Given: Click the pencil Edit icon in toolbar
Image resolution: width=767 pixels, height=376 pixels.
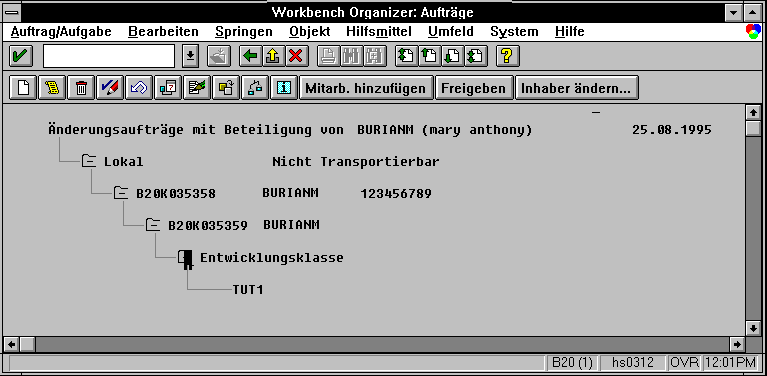Looking at the screenshot, I should pos(110,88).
